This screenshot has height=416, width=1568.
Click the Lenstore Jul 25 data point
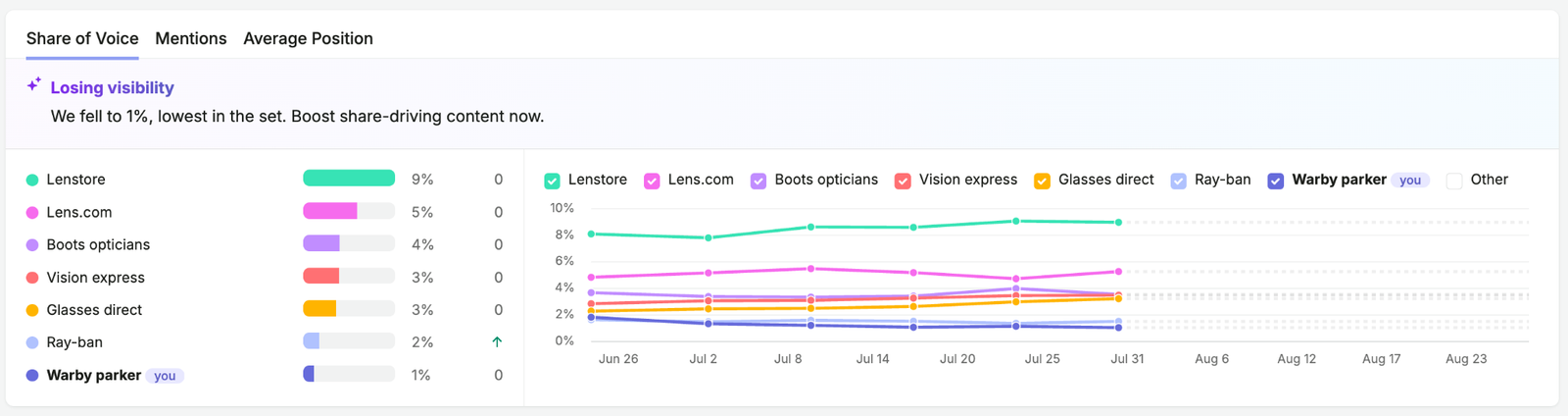click(x=1016, y=222)
